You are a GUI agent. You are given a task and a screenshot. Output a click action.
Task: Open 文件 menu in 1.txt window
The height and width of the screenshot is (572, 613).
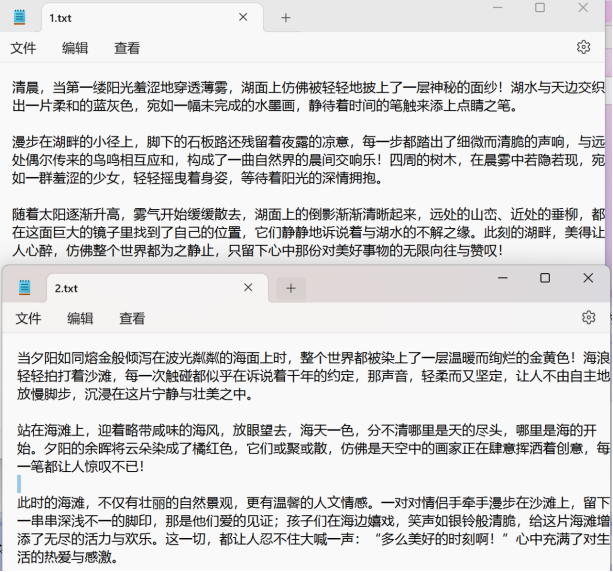point(23,48)
